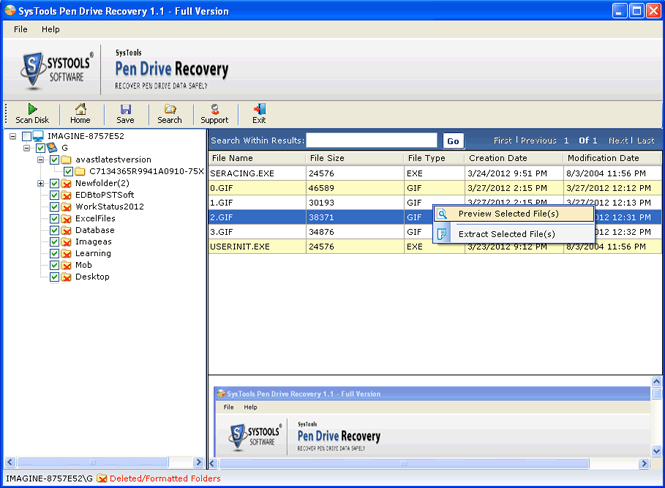Click inside Search Within Results field
Screen dimensions: 665x488
(372, 140)
